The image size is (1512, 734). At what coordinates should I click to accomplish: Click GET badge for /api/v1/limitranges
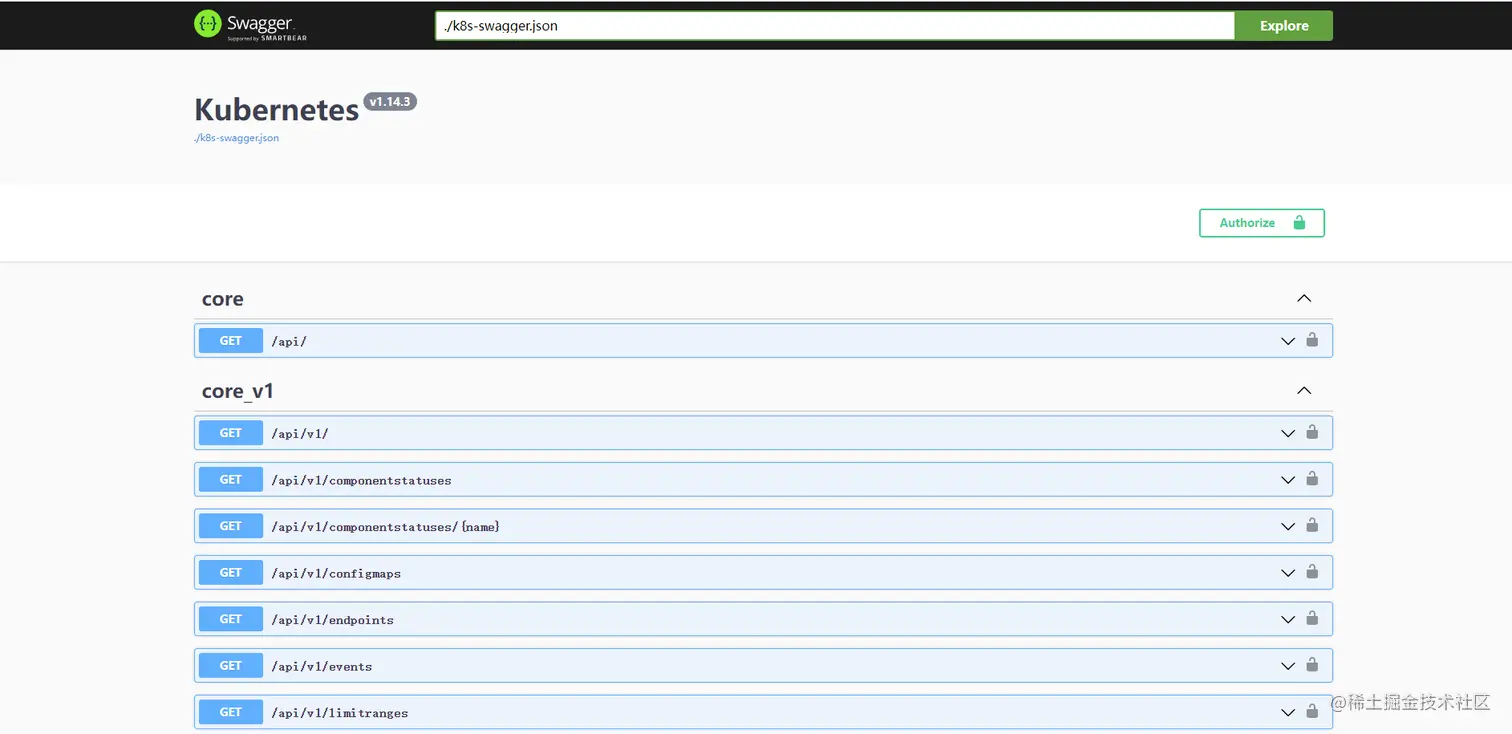(x=231, y=712)
